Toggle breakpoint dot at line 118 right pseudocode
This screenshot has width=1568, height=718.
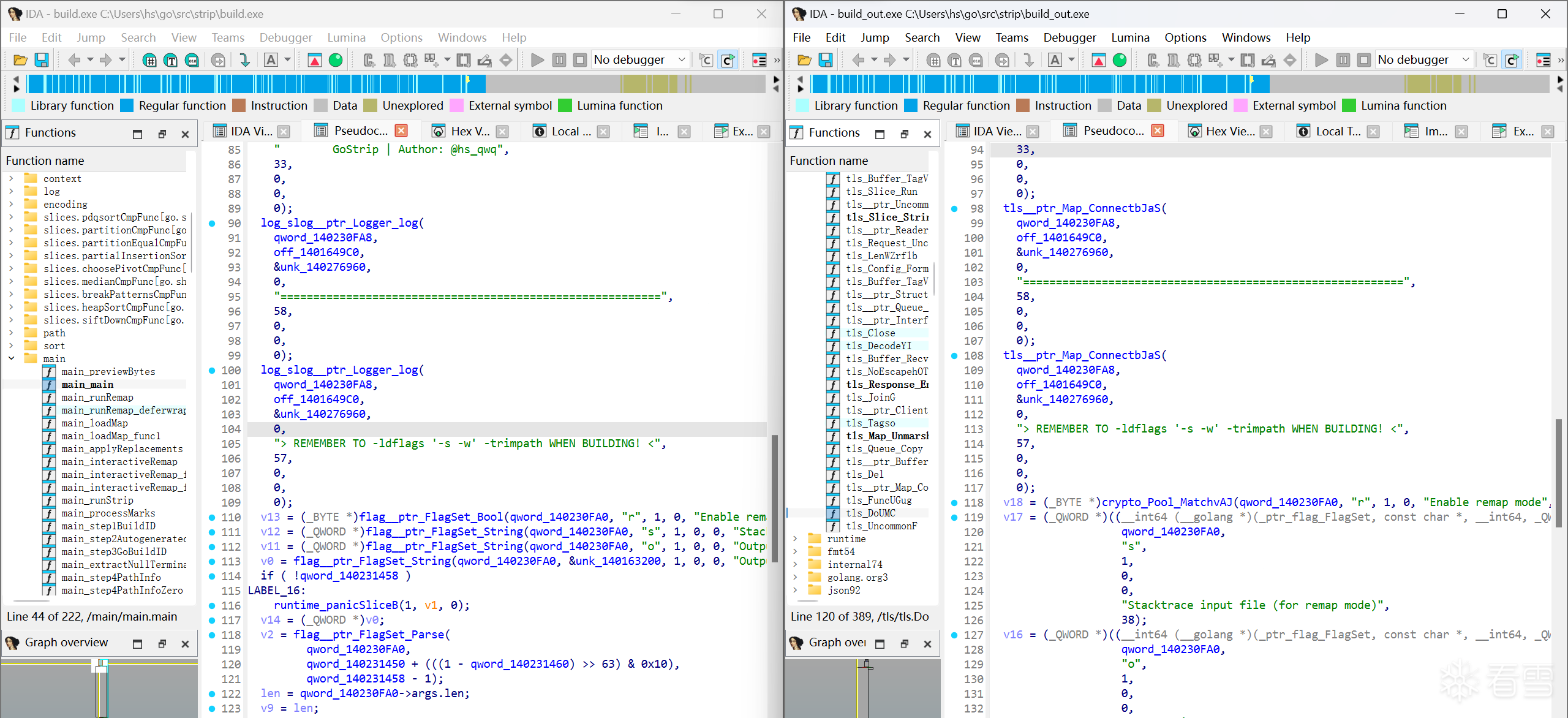[954, 503]
